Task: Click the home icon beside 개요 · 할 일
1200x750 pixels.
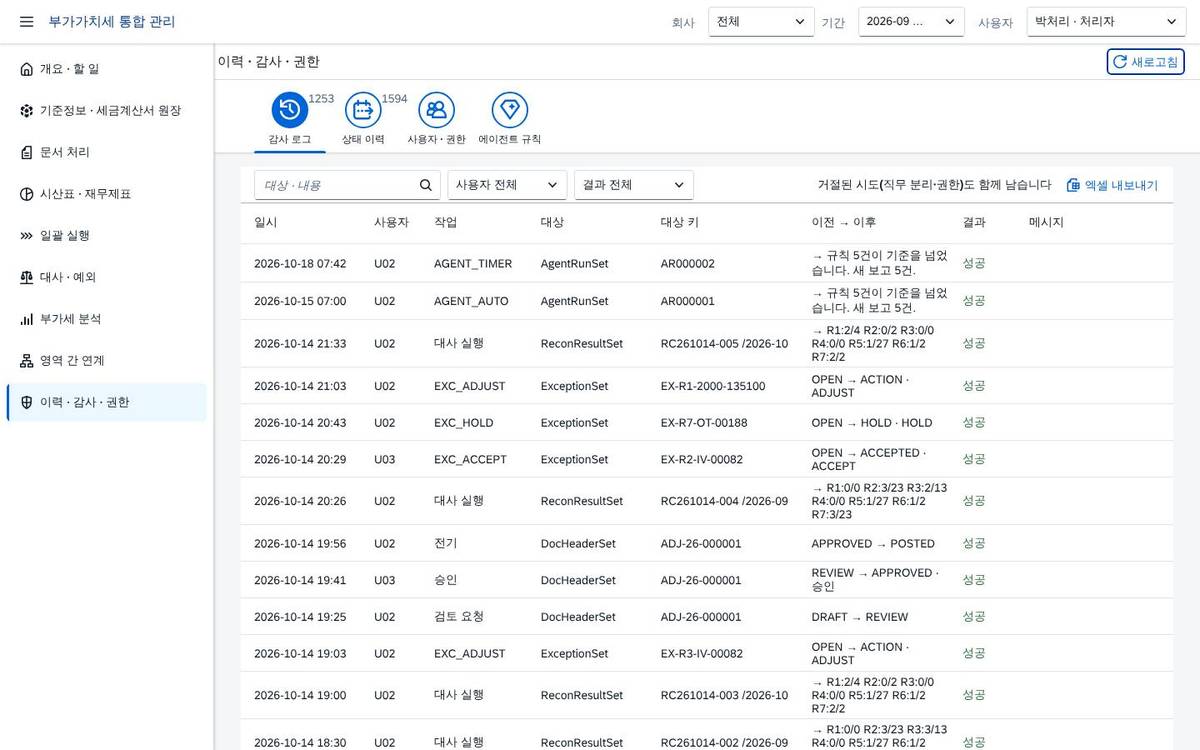Action: [26, 69]
